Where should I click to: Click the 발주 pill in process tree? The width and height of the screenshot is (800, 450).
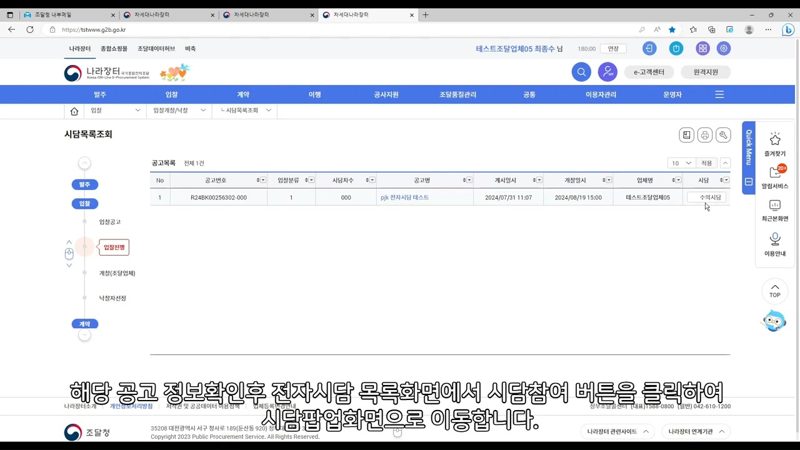click(85, 185)
